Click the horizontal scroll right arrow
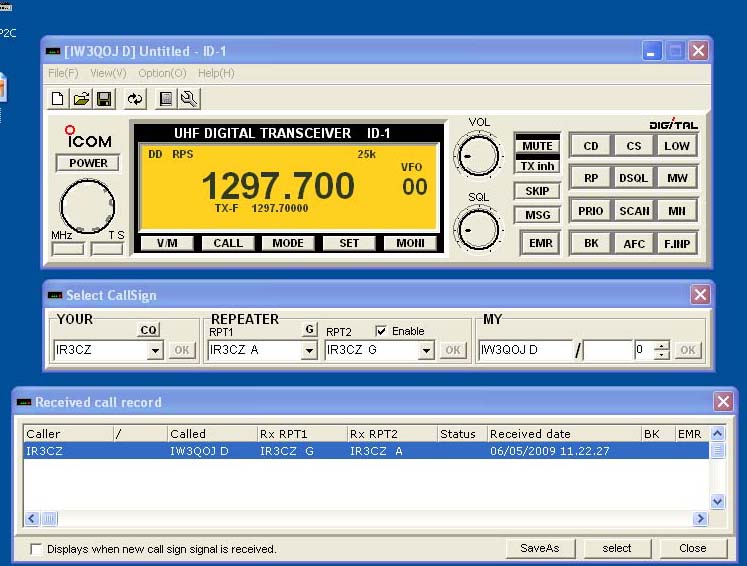The width and height of the screenshot is (747, 566). point(700,518)
